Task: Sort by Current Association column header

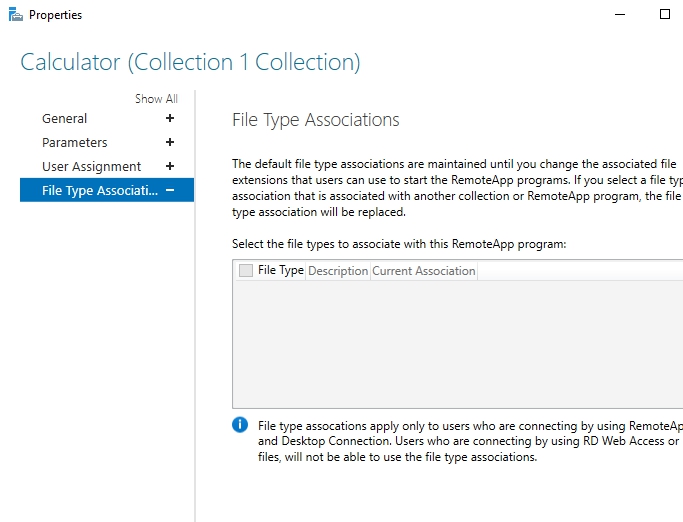Action: (x=424, y=271)
